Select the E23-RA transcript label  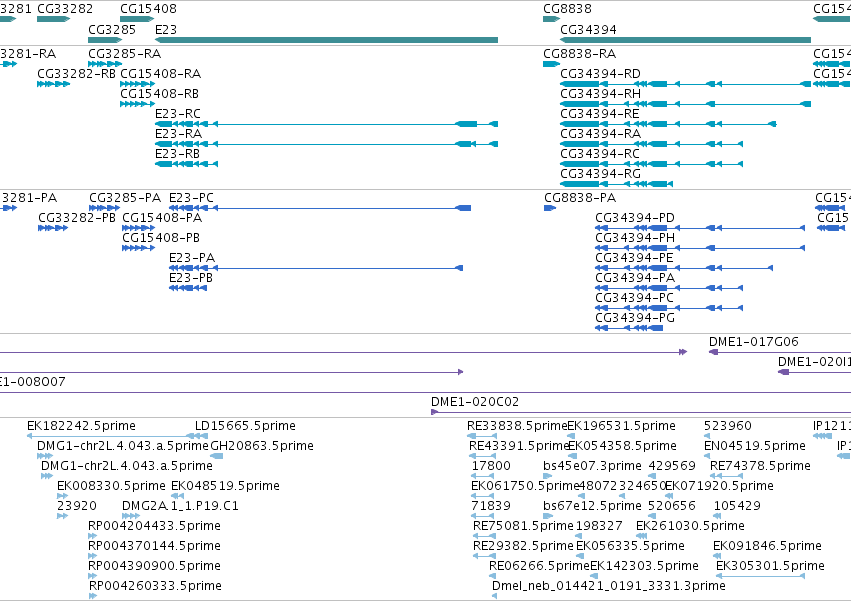[178, 134]
